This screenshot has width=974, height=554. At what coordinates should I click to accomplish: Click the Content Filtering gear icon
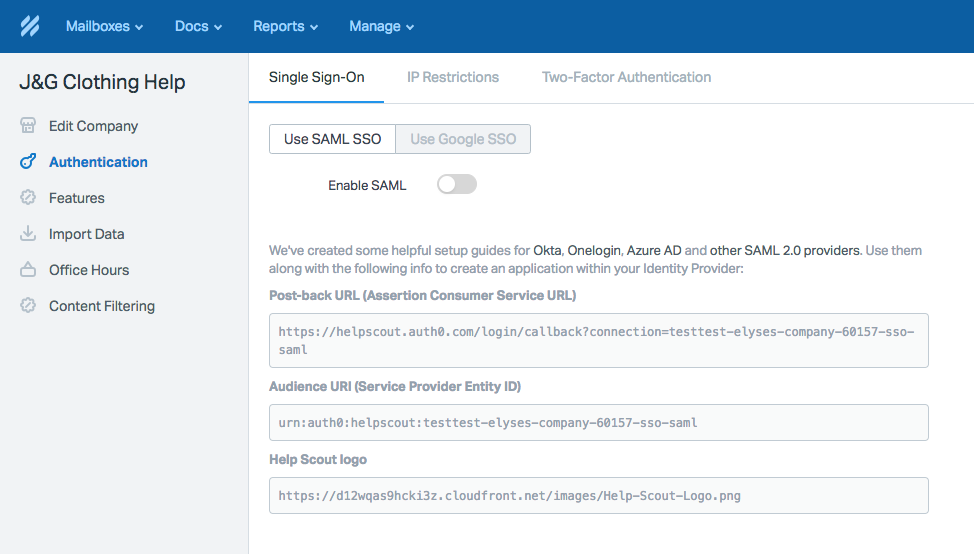28,306
